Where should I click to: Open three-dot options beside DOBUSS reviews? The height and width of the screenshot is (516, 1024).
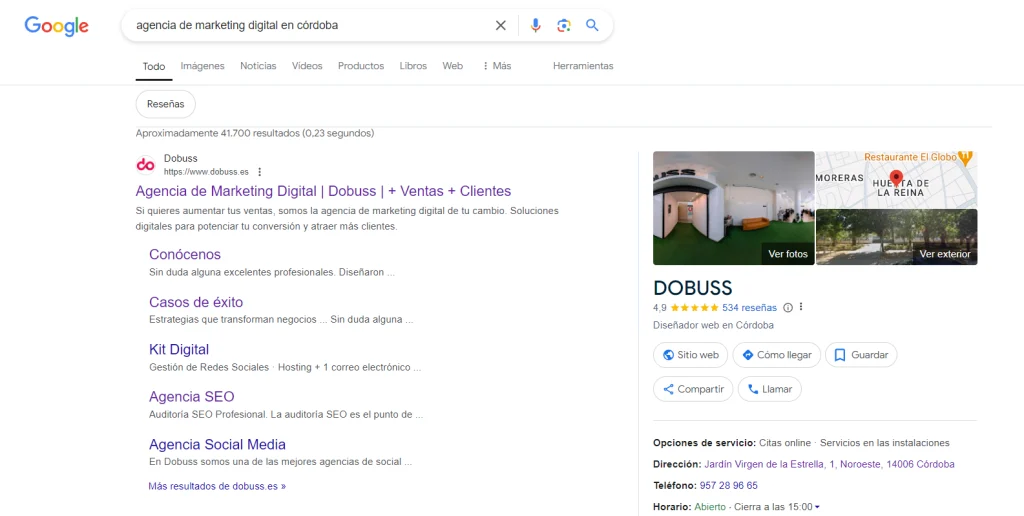[x=801, y=307]
